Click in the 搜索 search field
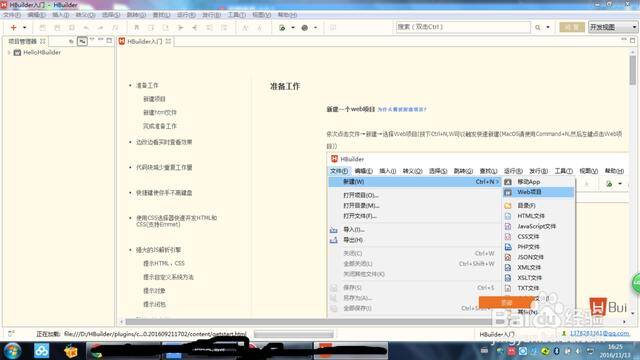 463,27
